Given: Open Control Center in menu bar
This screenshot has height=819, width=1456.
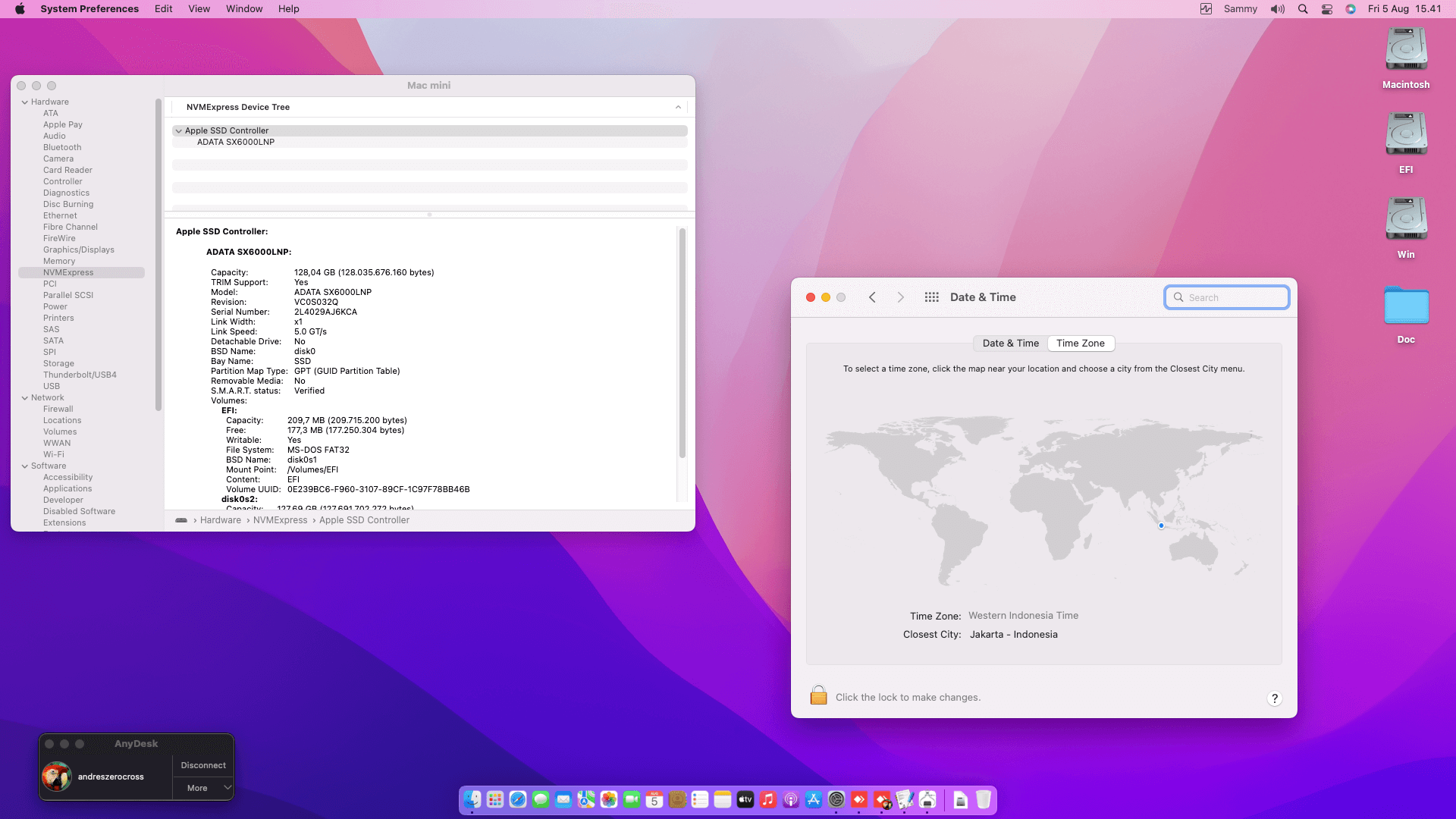Looking at the screenshot, I should [1327, 9].
